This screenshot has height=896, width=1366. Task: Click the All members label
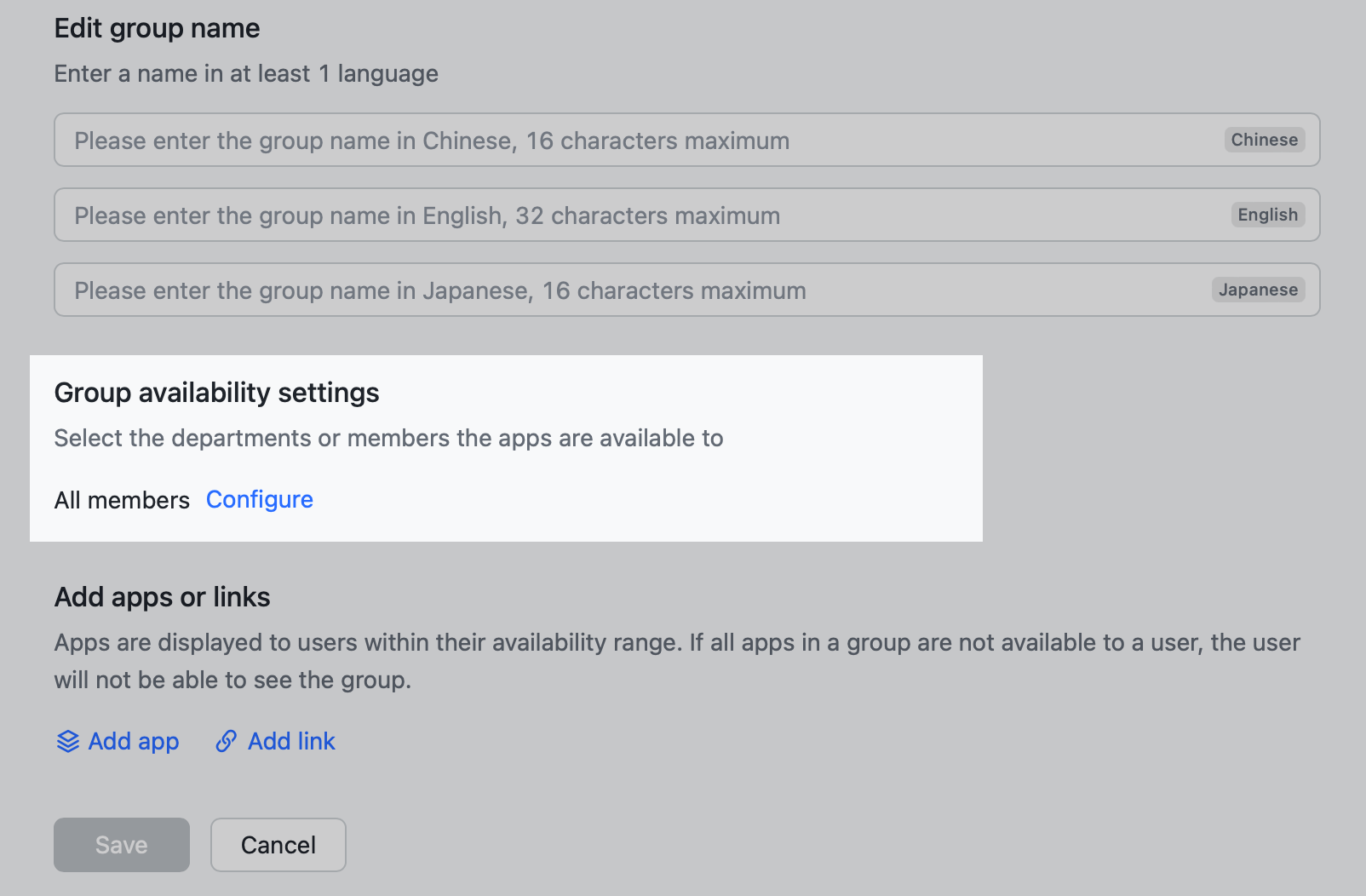tap(122, 501)
